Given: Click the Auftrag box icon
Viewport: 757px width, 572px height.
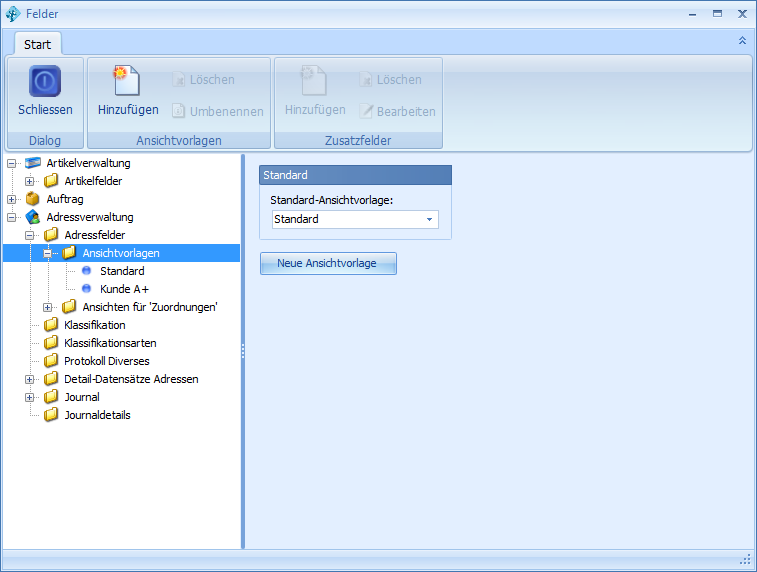Looking at the screenshot, I should pos(33,199).
